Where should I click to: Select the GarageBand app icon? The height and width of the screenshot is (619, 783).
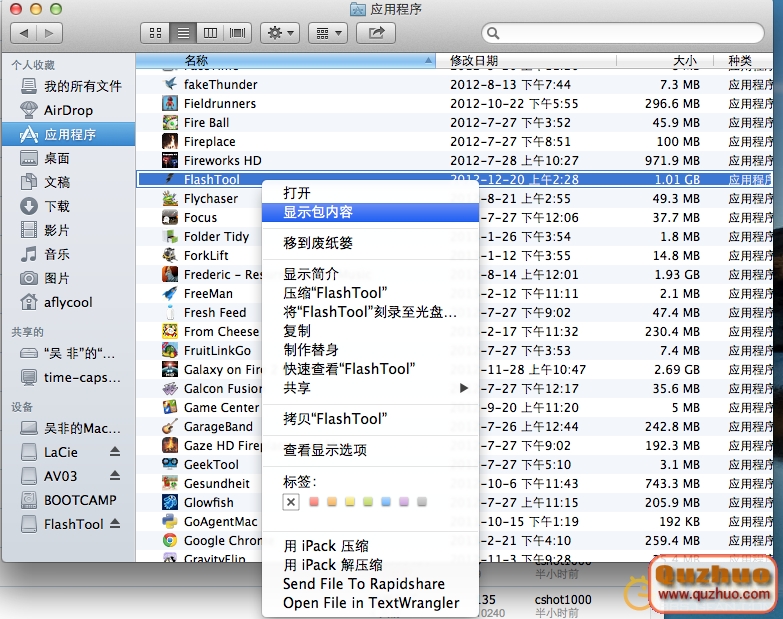coord(170,426)
